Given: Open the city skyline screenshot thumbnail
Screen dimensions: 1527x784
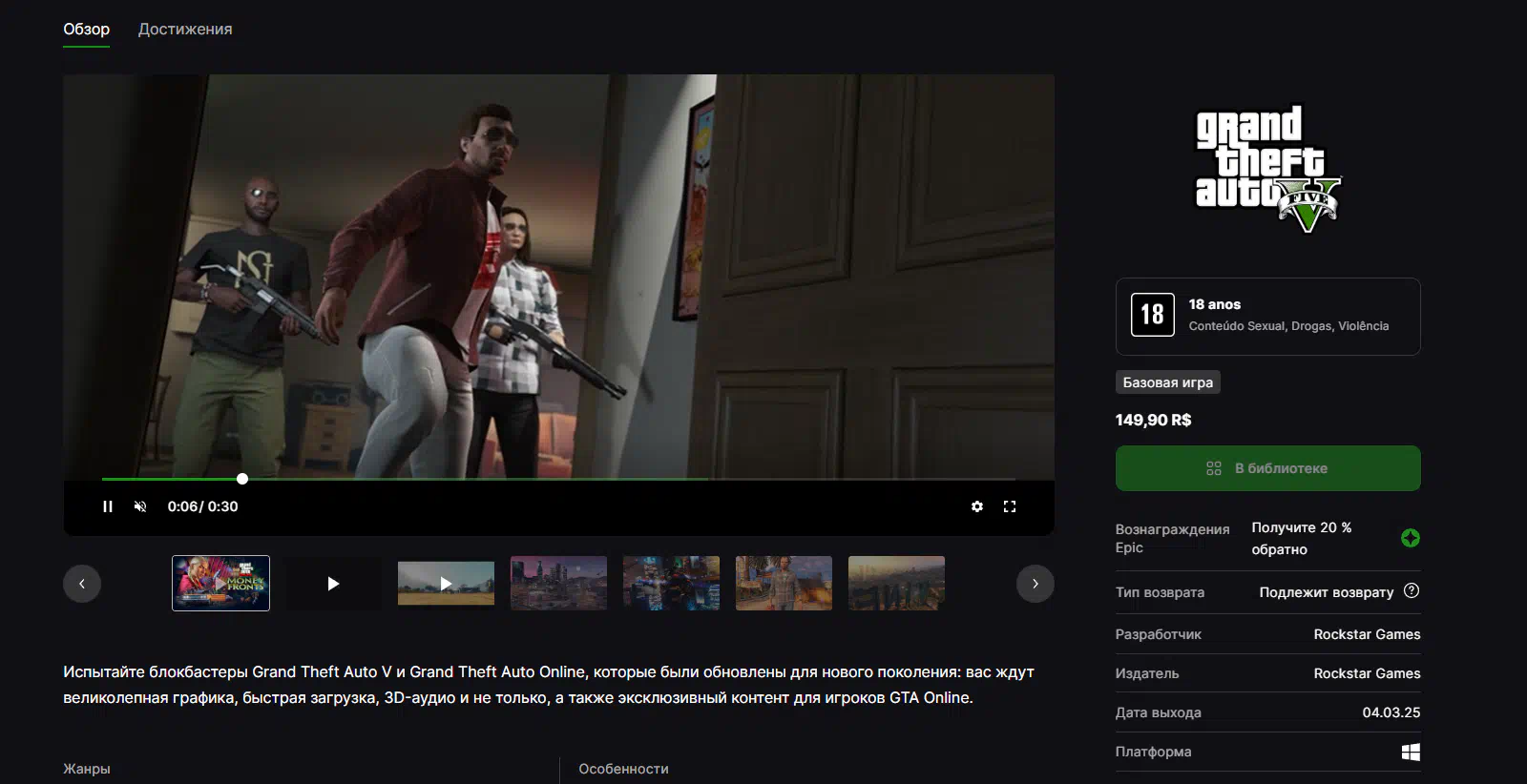Looking at the screenshot, I should 558,583.
